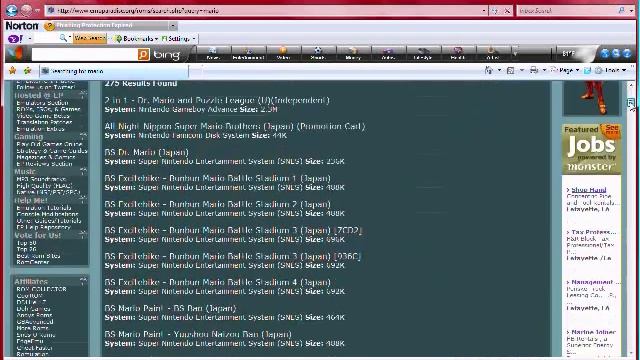
Task: Collapse the 'Help Me!' sidebar section
Action: [x=83, y=199]
